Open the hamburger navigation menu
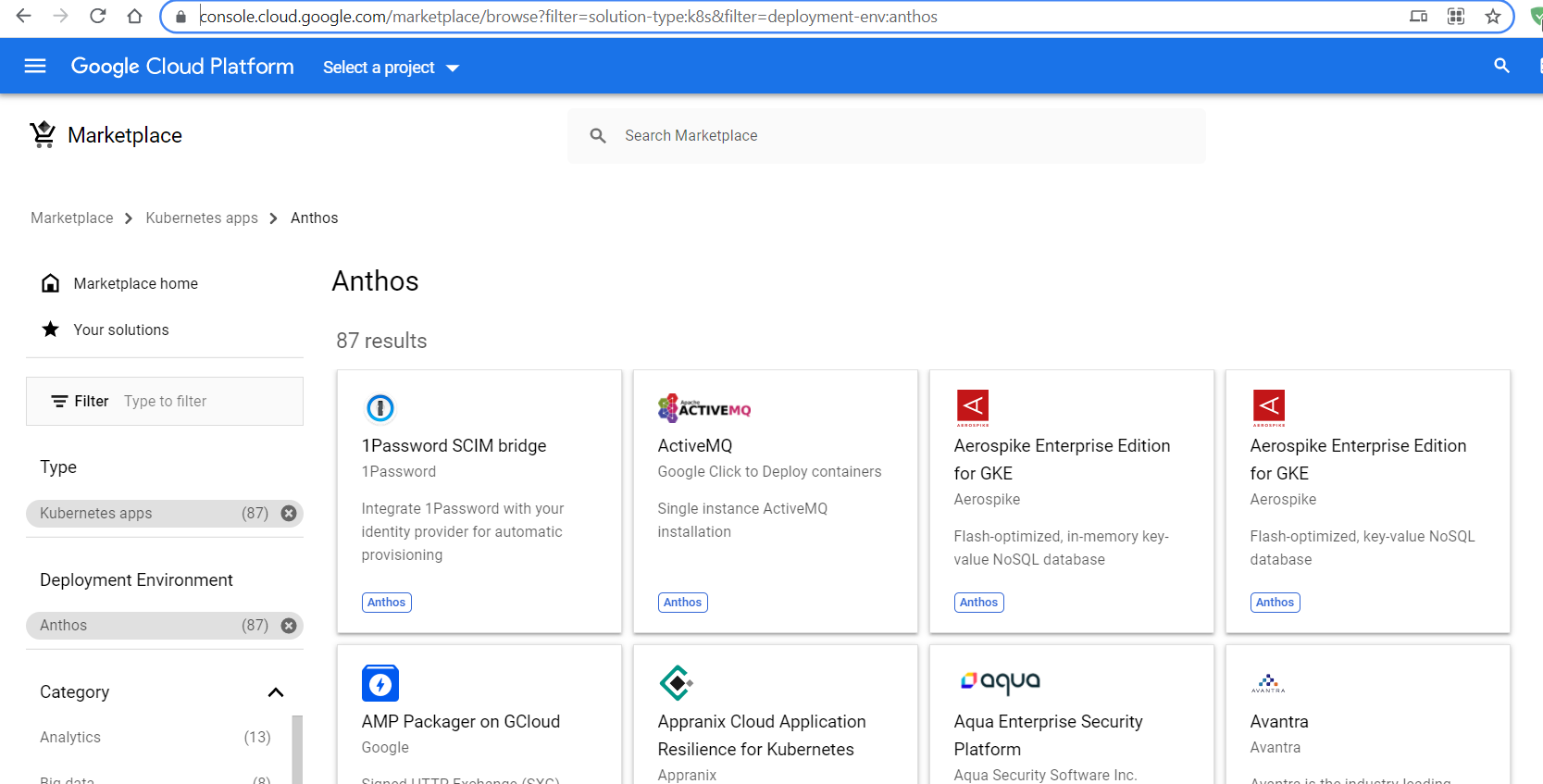 35,66
